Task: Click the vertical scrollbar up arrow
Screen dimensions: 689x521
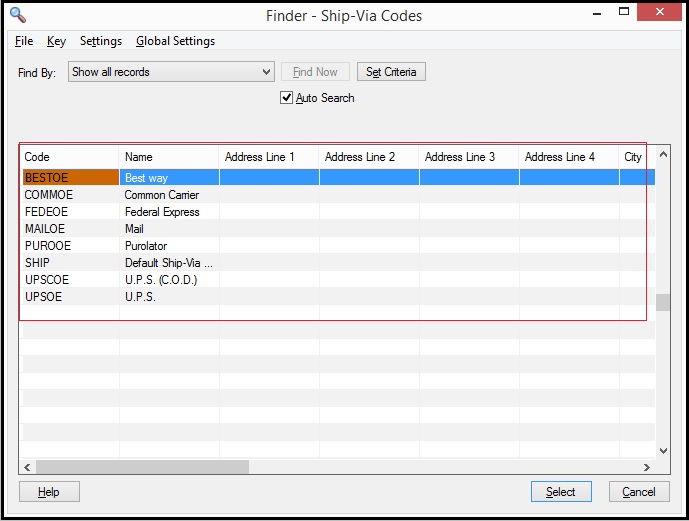Action: pyautogui.click(x=664, y=154)
